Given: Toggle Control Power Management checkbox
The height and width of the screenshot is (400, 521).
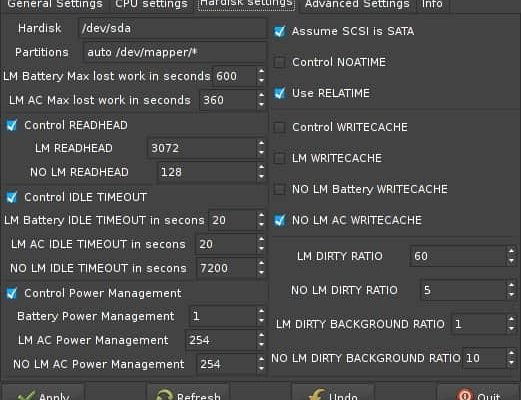Looking at the screenshot, I should point(12,294).
